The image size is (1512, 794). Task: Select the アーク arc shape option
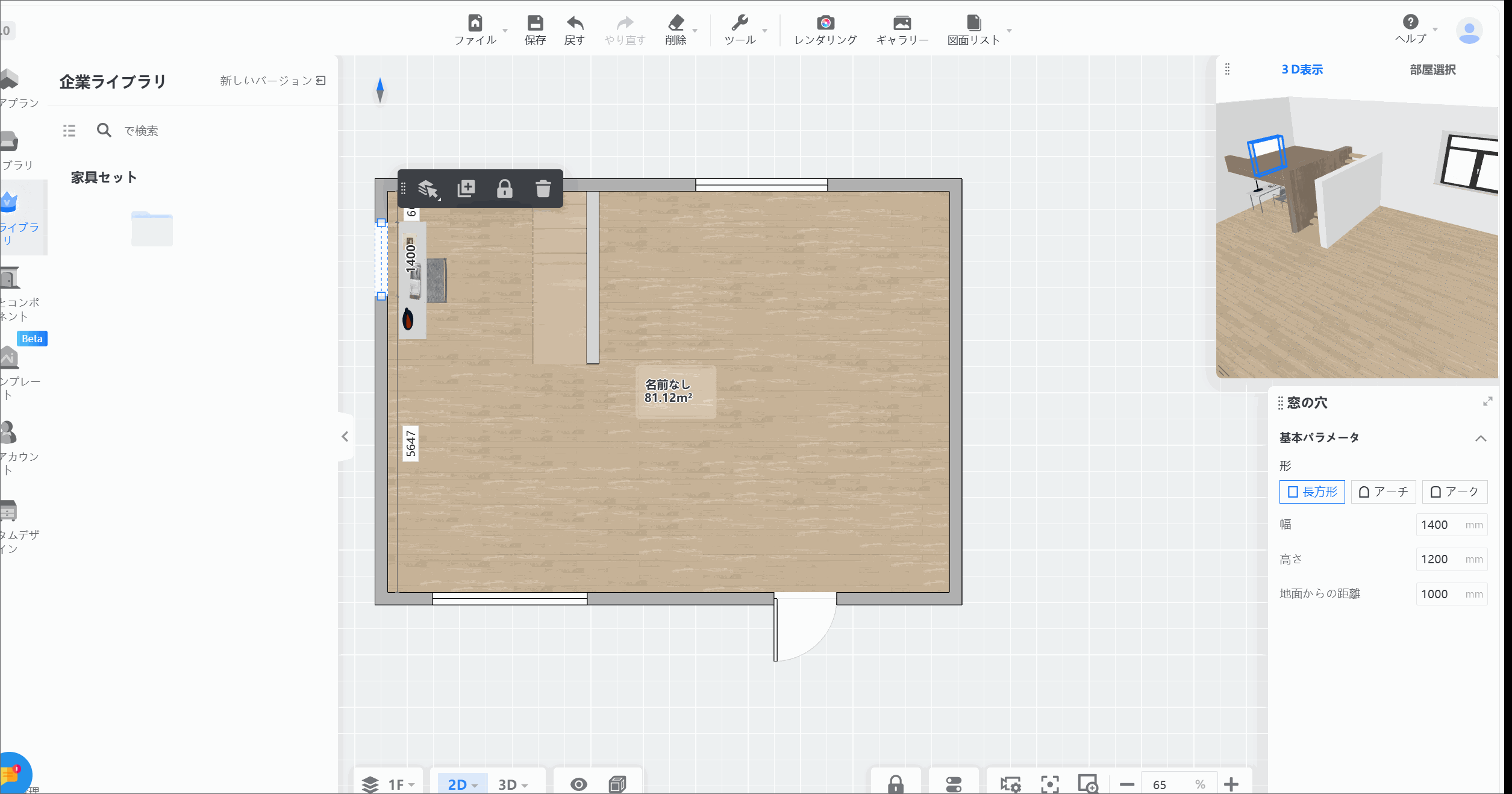pyautogui.click(x=1455, y=492)
